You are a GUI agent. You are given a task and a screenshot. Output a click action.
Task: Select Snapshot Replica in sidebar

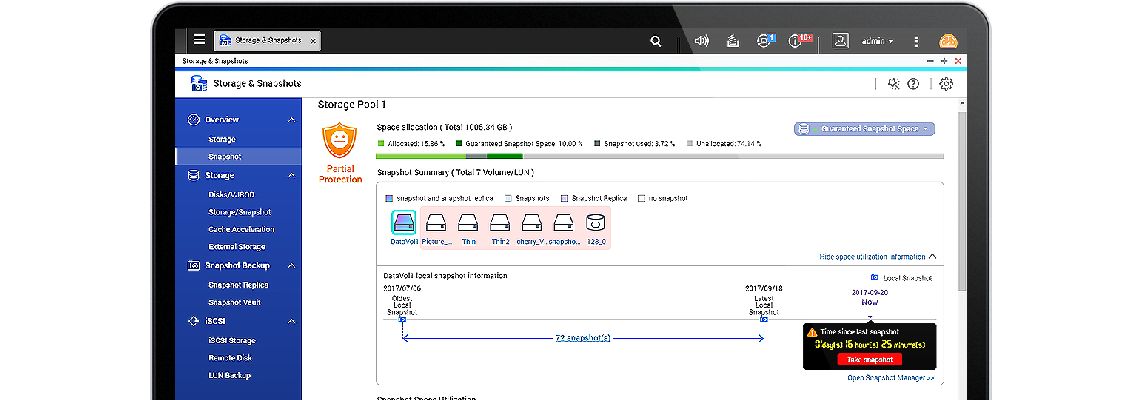coord(238,285)
